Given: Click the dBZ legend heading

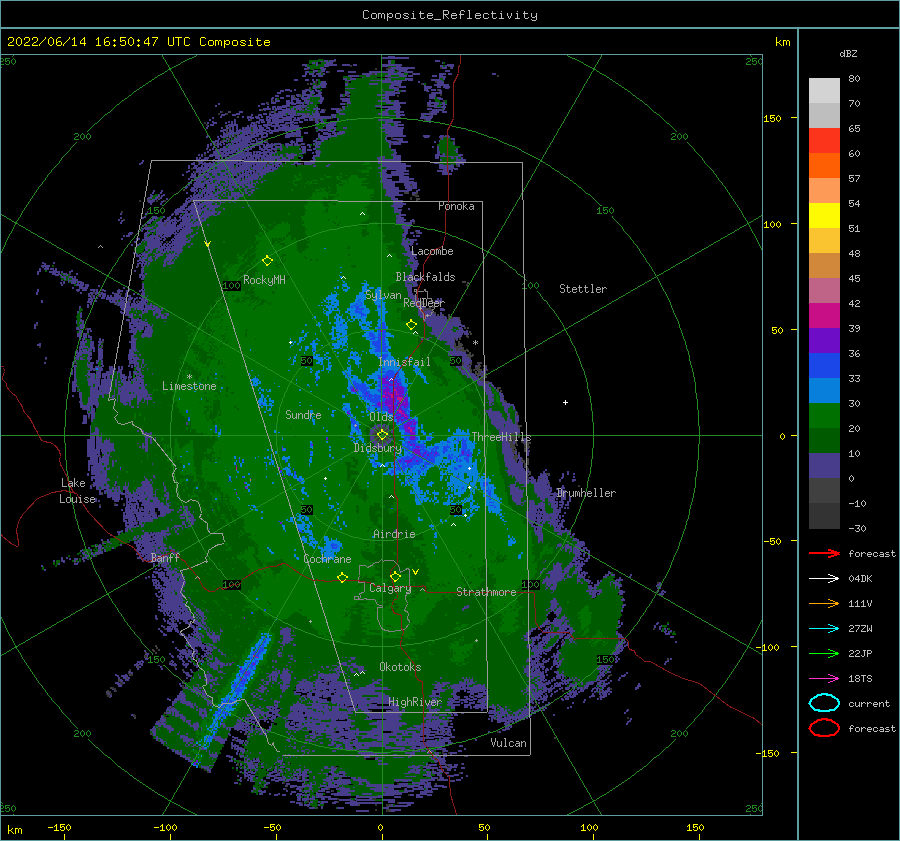Looking at the screenshot, I should (848, 53).
